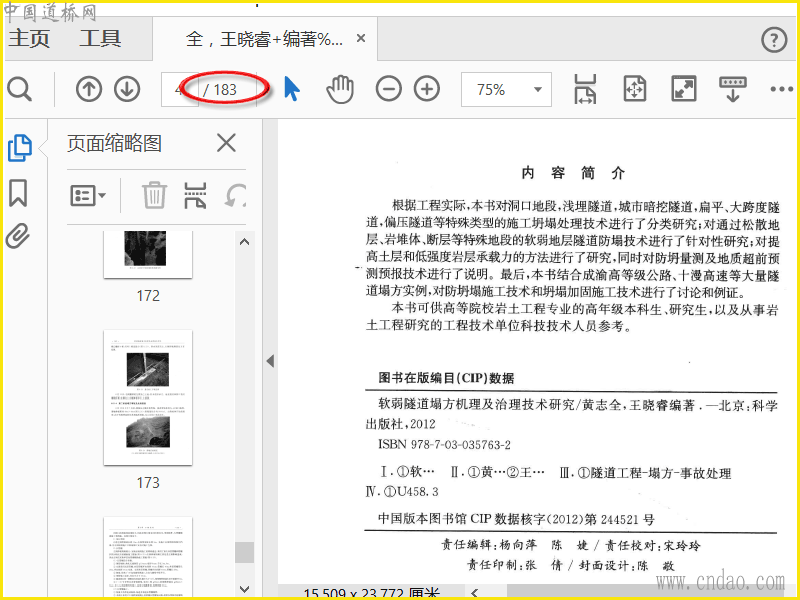Zoom out with the minus button
The height and width of the screenshot is (600, 800).
click(389, 89)
